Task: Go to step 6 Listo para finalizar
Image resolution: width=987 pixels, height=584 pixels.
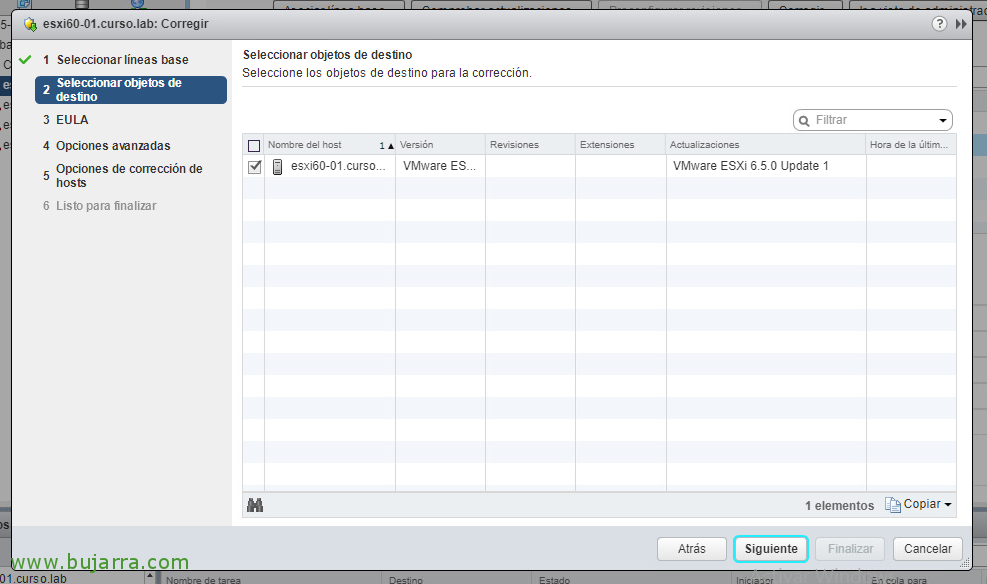Action: point(99,206)
